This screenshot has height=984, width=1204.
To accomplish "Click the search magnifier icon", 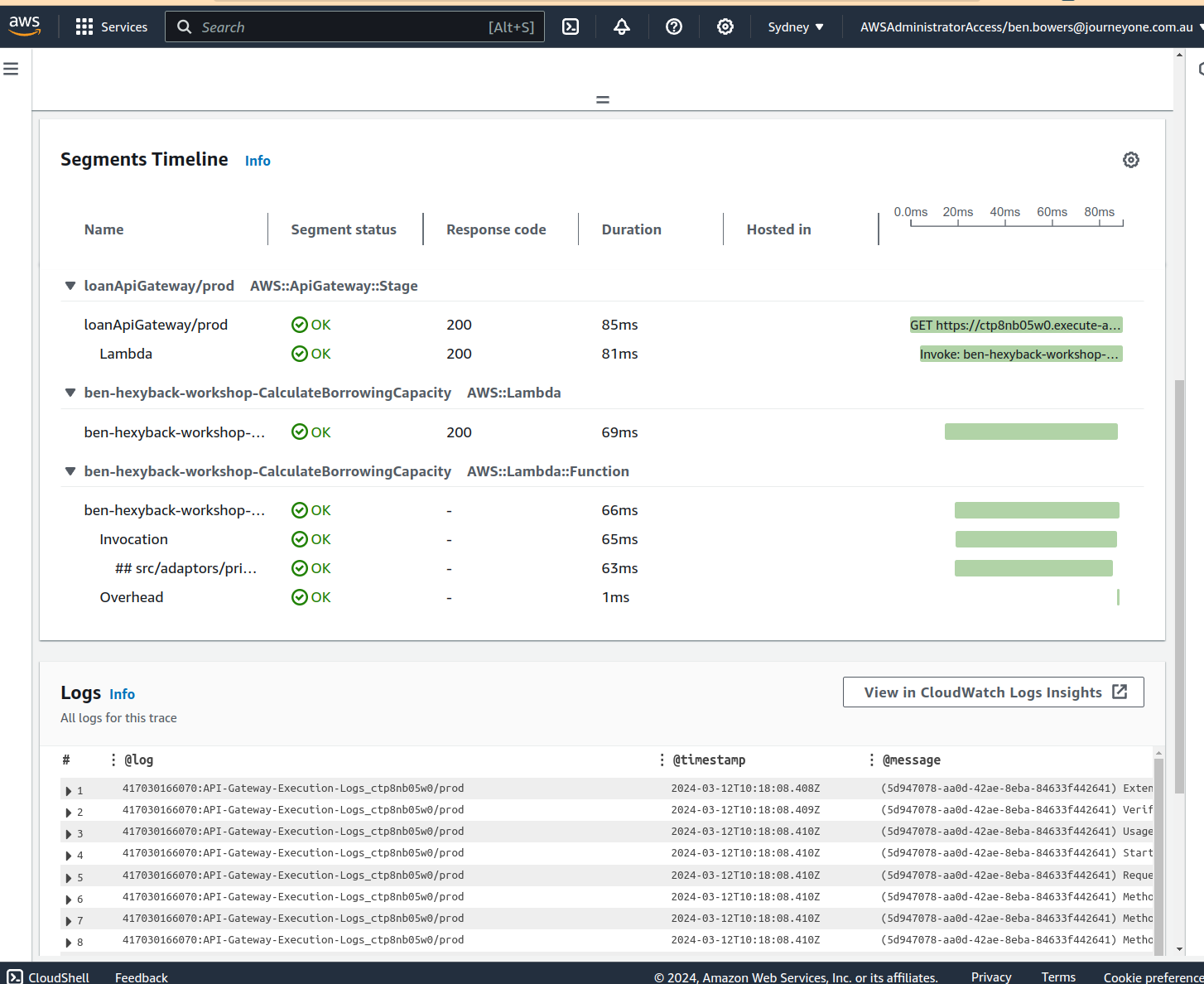I will click(185, 27).
